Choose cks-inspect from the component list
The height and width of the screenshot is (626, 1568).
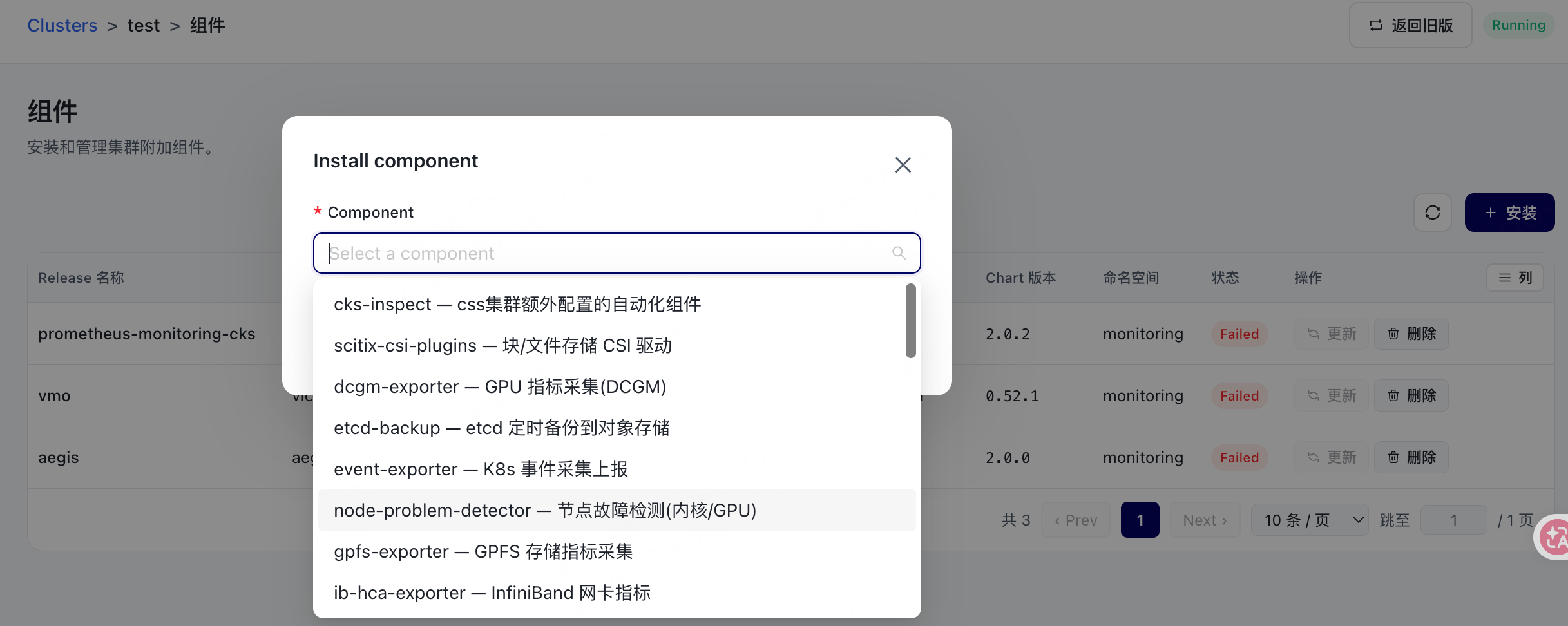[x=617, y=304]
